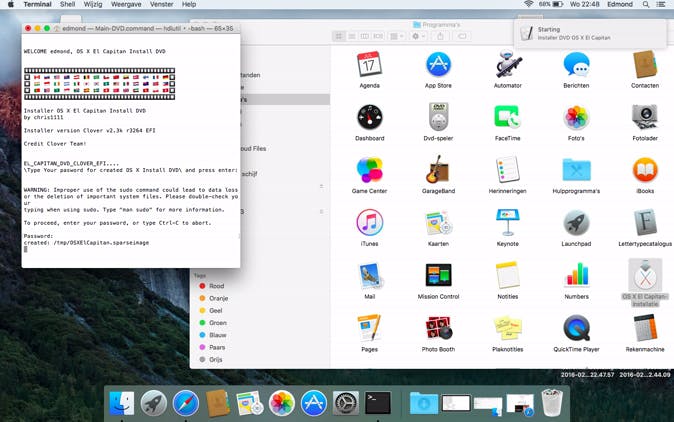Select the Lettertypecatalogus app icon
The width and height of the screenshot is (674, 422).
click(645, 223)
